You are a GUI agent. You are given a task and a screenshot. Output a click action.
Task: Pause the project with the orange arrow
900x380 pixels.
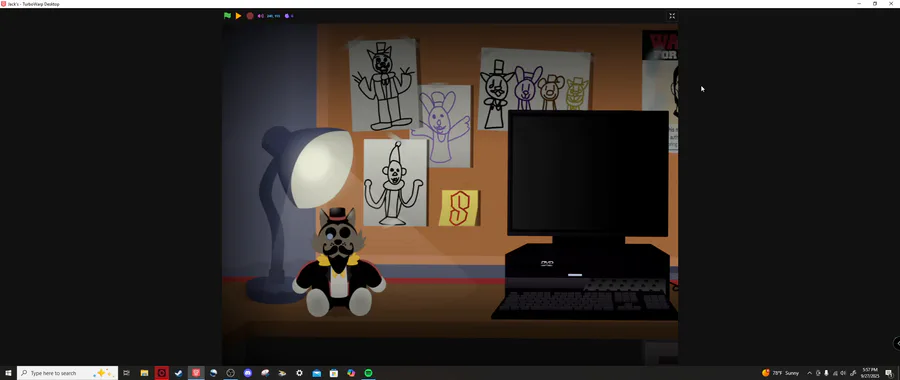238,15
